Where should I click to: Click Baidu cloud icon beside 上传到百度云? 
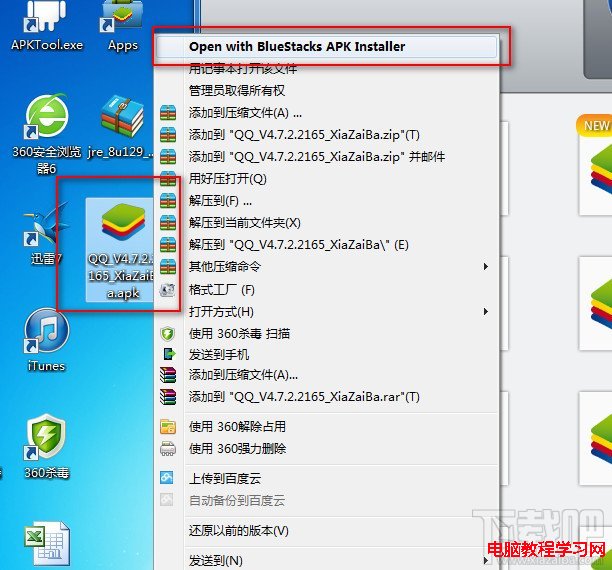167,477
